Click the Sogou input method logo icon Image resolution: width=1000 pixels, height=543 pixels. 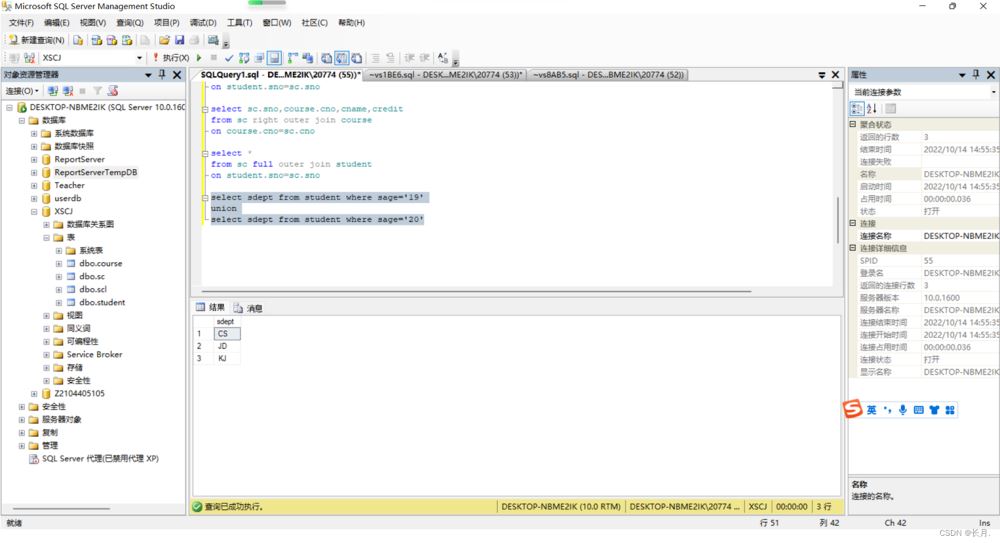(852, 410)
